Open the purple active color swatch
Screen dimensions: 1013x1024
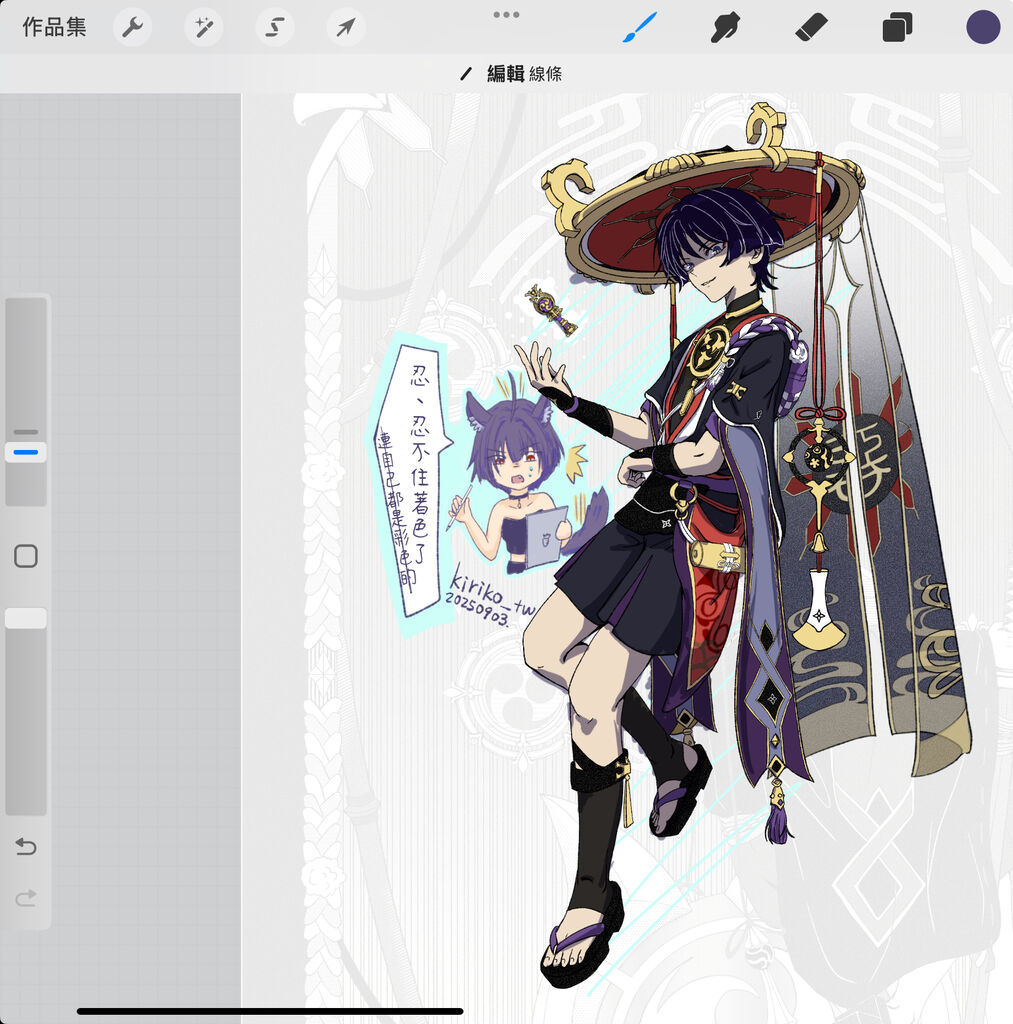click(982, 27)
